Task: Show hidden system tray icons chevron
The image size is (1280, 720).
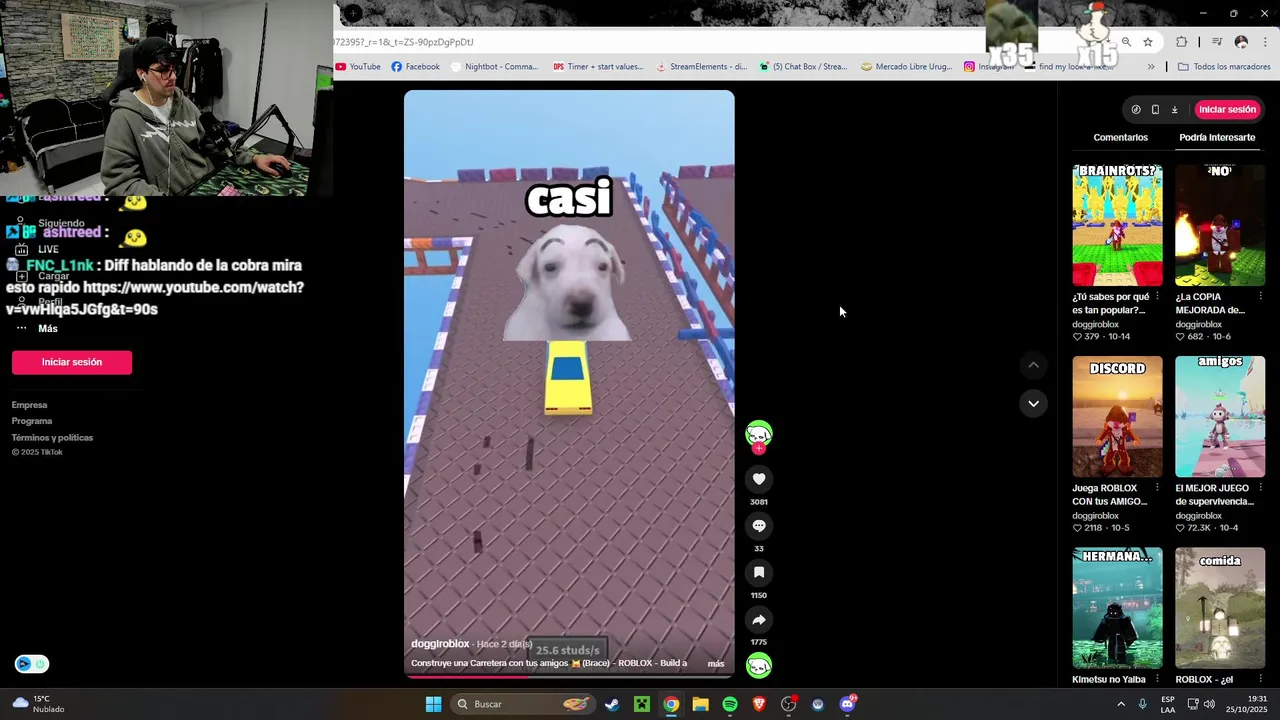Action: point(1121,704)
